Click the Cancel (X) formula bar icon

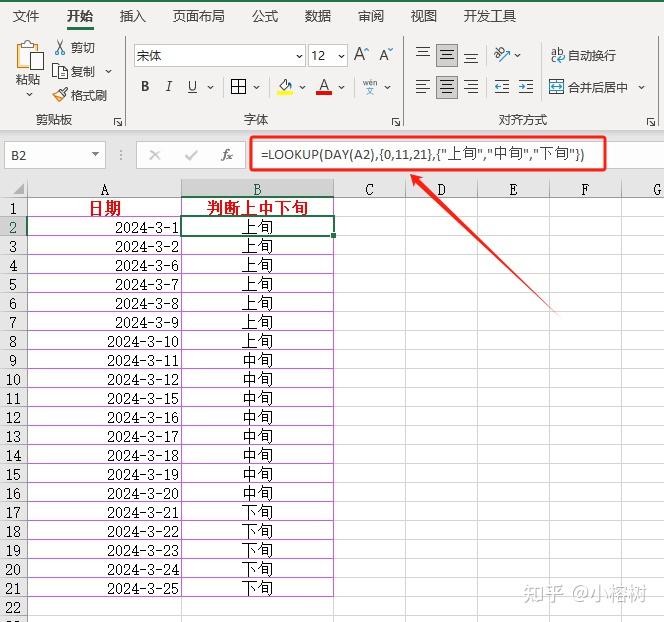click(x=155, y=155)
